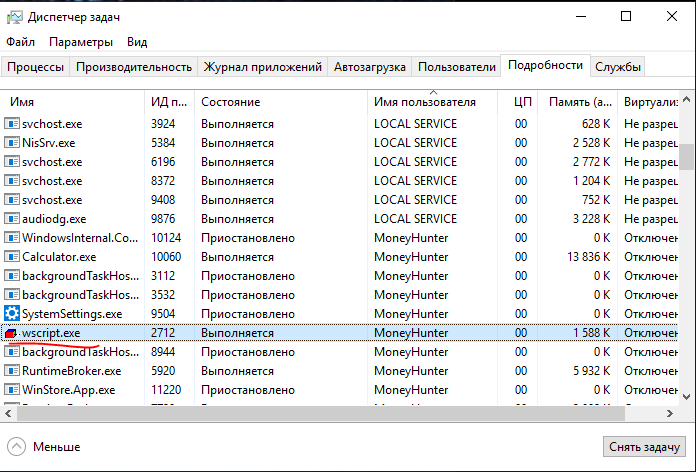696x472 pixels.
Task: Click Выполняется status of RuntimeBroker.exe
Action: point(237,371)
